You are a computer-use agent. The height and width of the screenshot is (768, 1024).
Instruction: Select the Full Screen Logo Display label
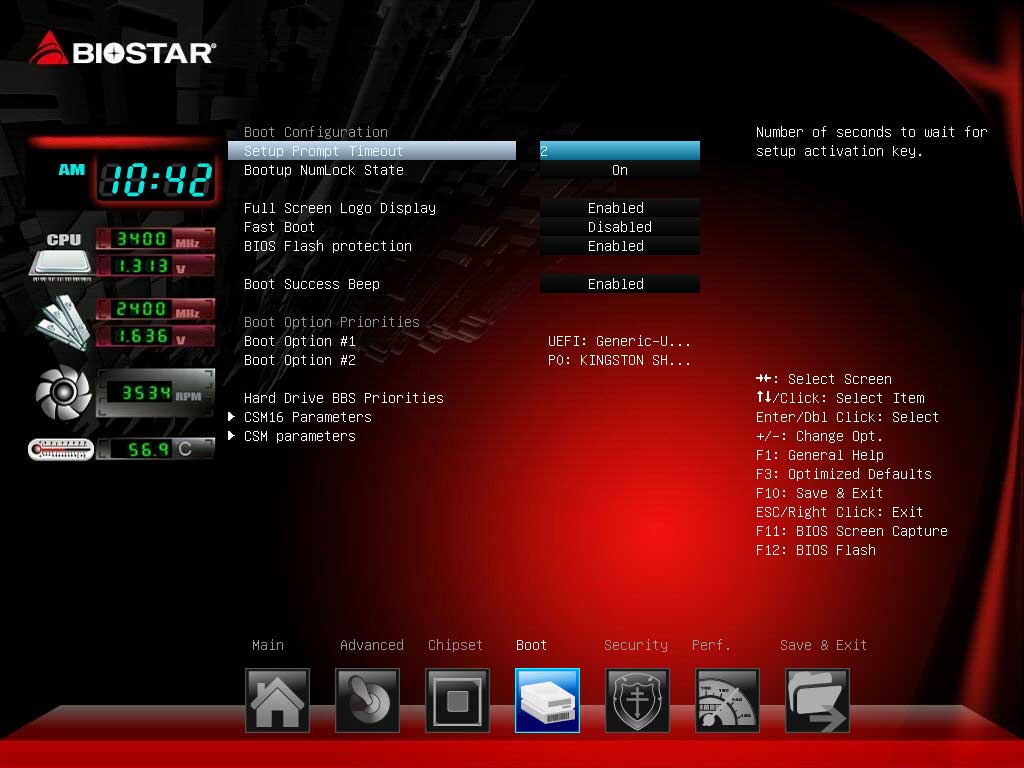[x=340, y=208]
